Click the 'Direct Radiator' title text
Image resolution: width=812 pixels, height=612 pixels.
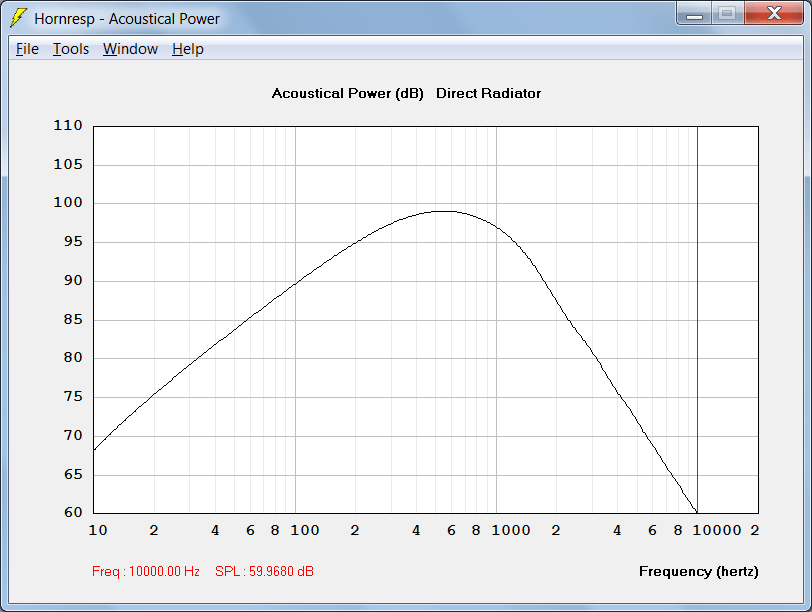488,93
